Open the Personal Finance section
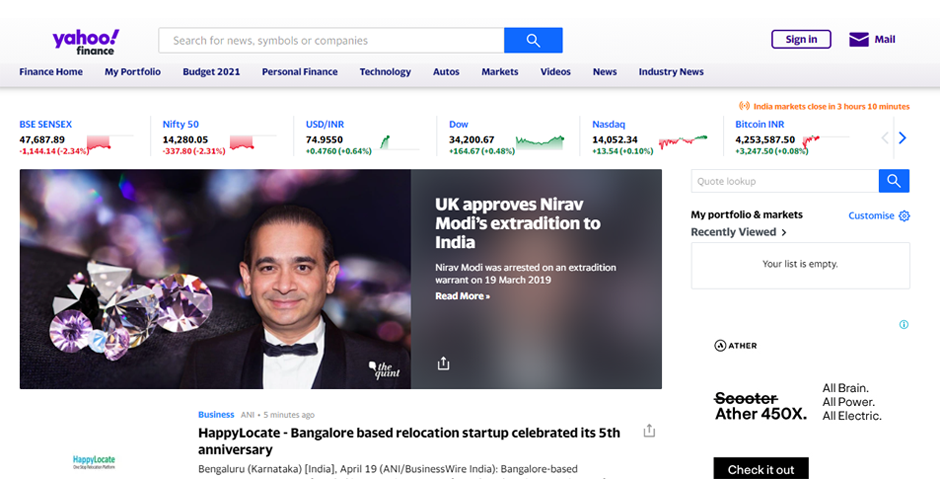 [x=300, y=71]
